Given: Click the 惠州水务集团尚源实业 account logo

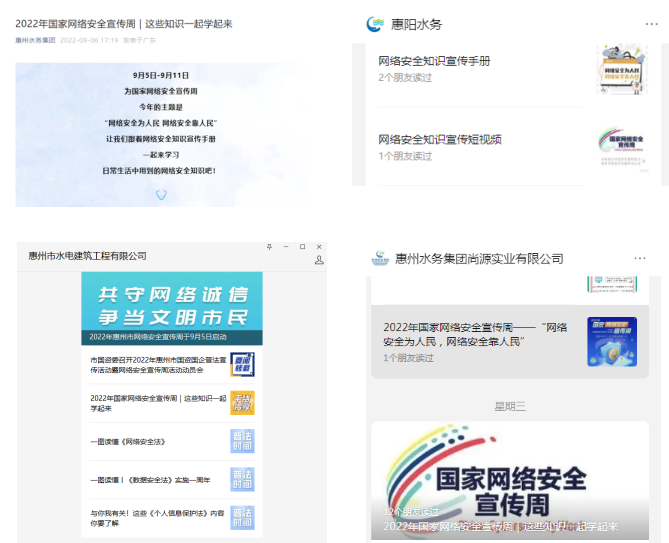Looking at the screenshot, I should (x=380, y=259).
